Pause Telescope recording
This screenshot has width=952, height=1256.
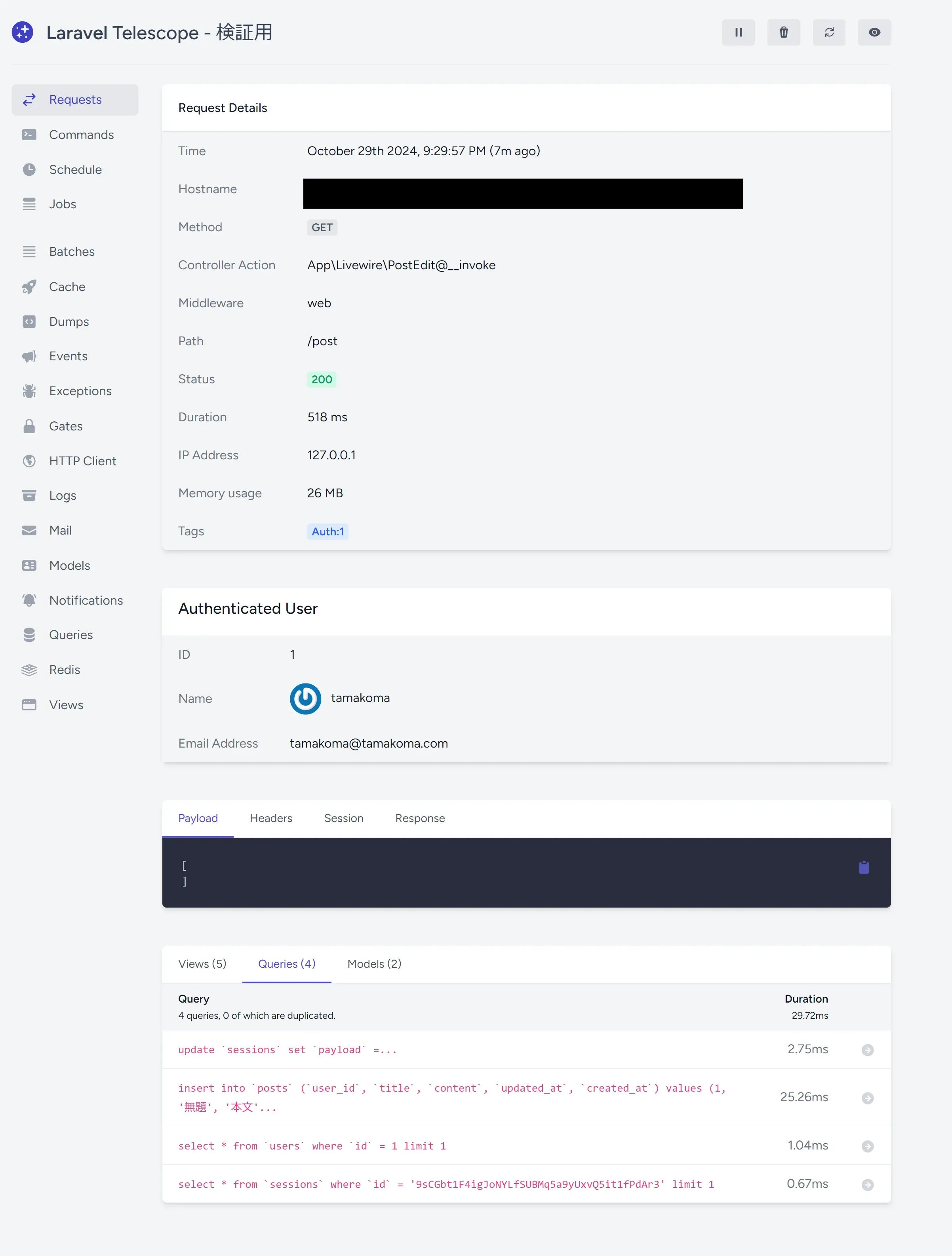pyautogui.click(x=739, y=32)
